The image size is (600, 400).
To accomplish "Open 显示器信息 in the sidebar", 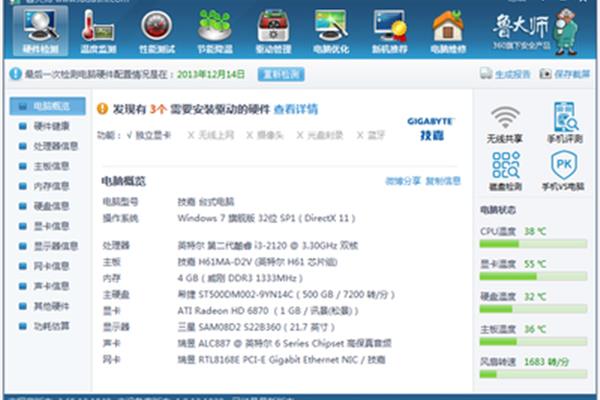I will coord(48,246).
